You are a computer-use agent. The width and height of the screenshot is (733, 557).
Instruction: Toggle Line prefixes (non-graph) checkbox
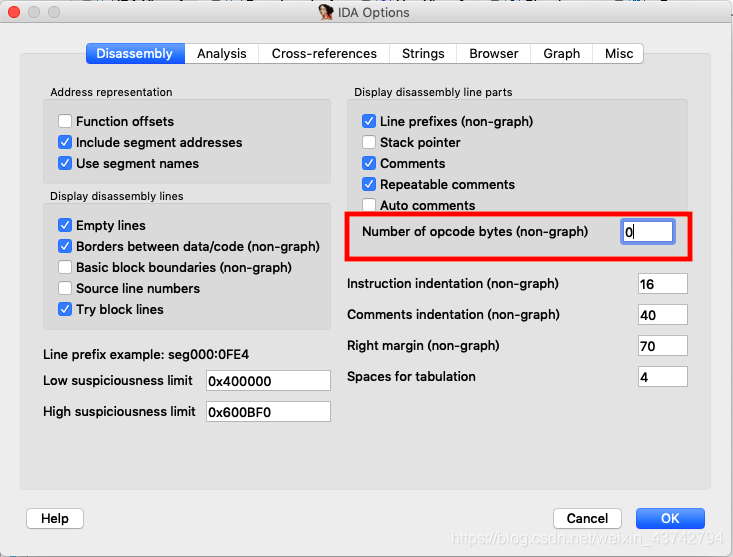(369, 121)
